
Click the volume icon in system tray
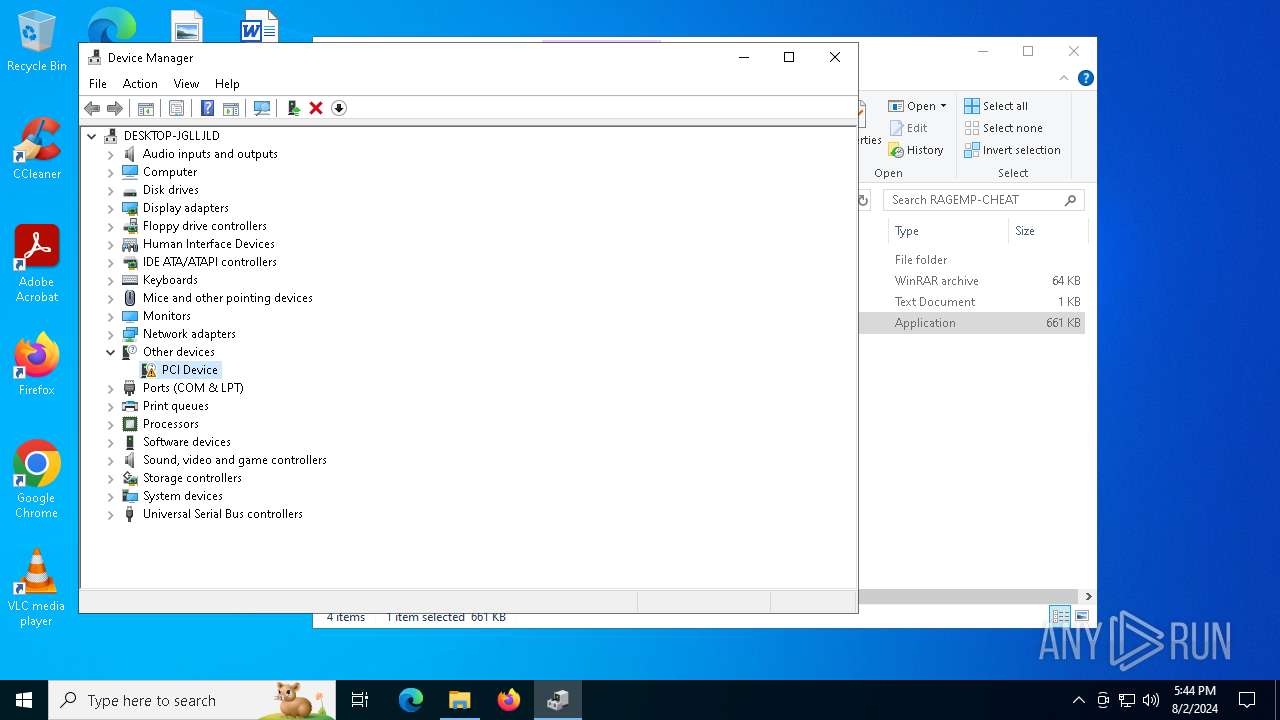coord(1151,700)
